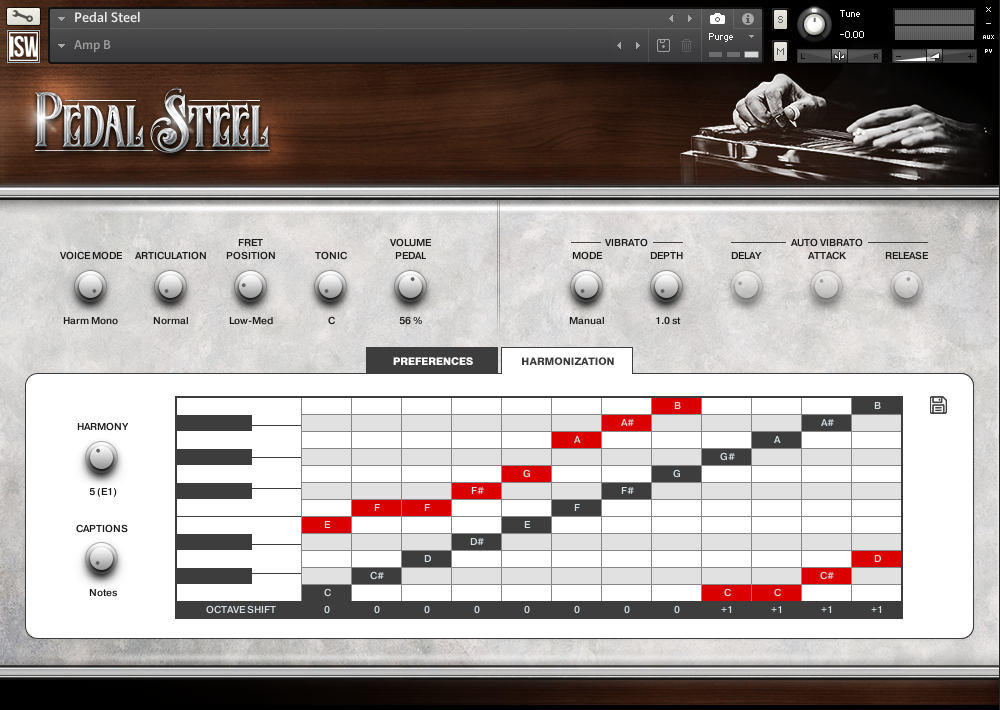
Task: Mute the Pedal Steel instrument
Action: point(779,50)
